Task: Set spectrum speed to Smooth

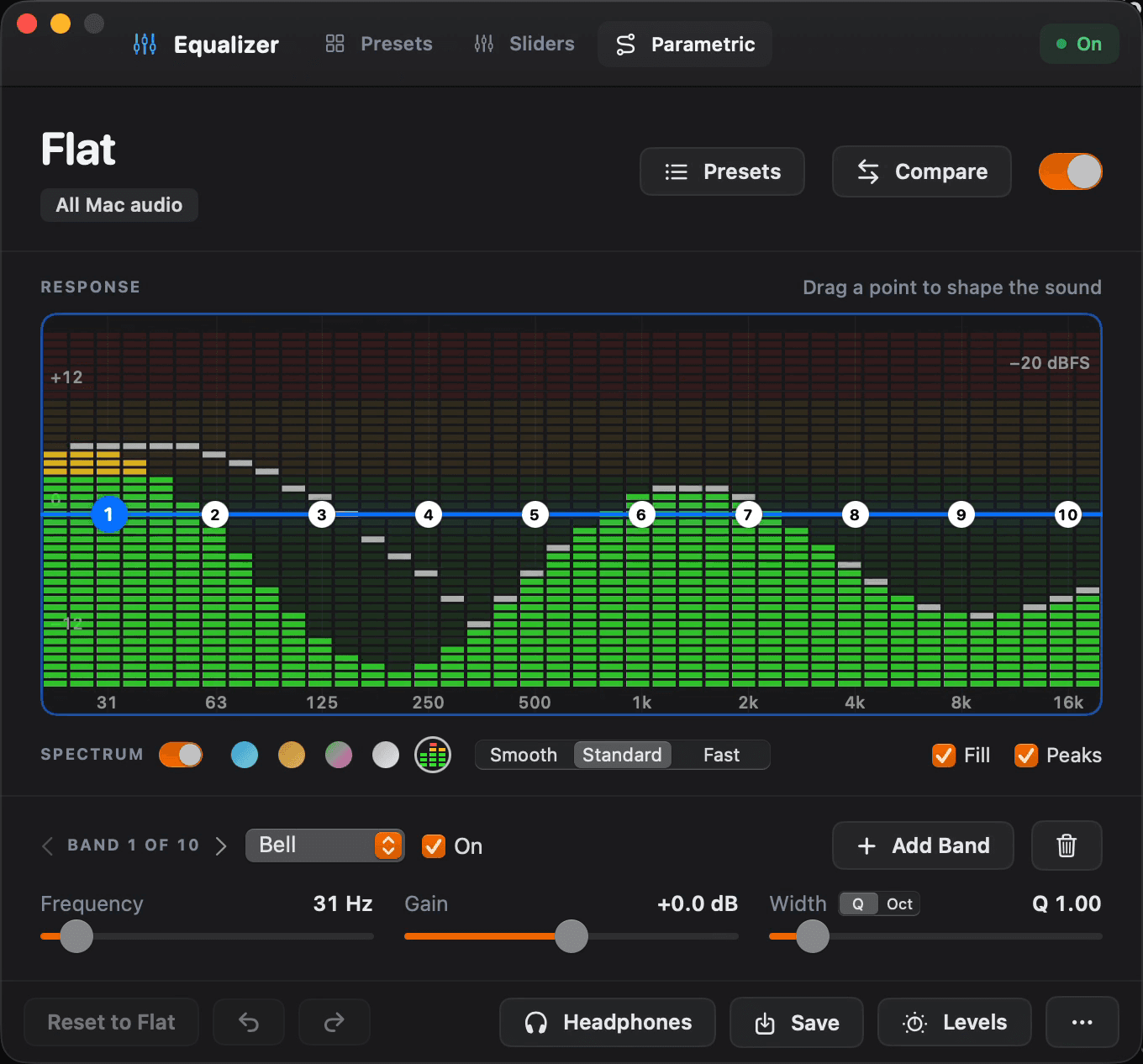Action: click(x=524, y=755)
